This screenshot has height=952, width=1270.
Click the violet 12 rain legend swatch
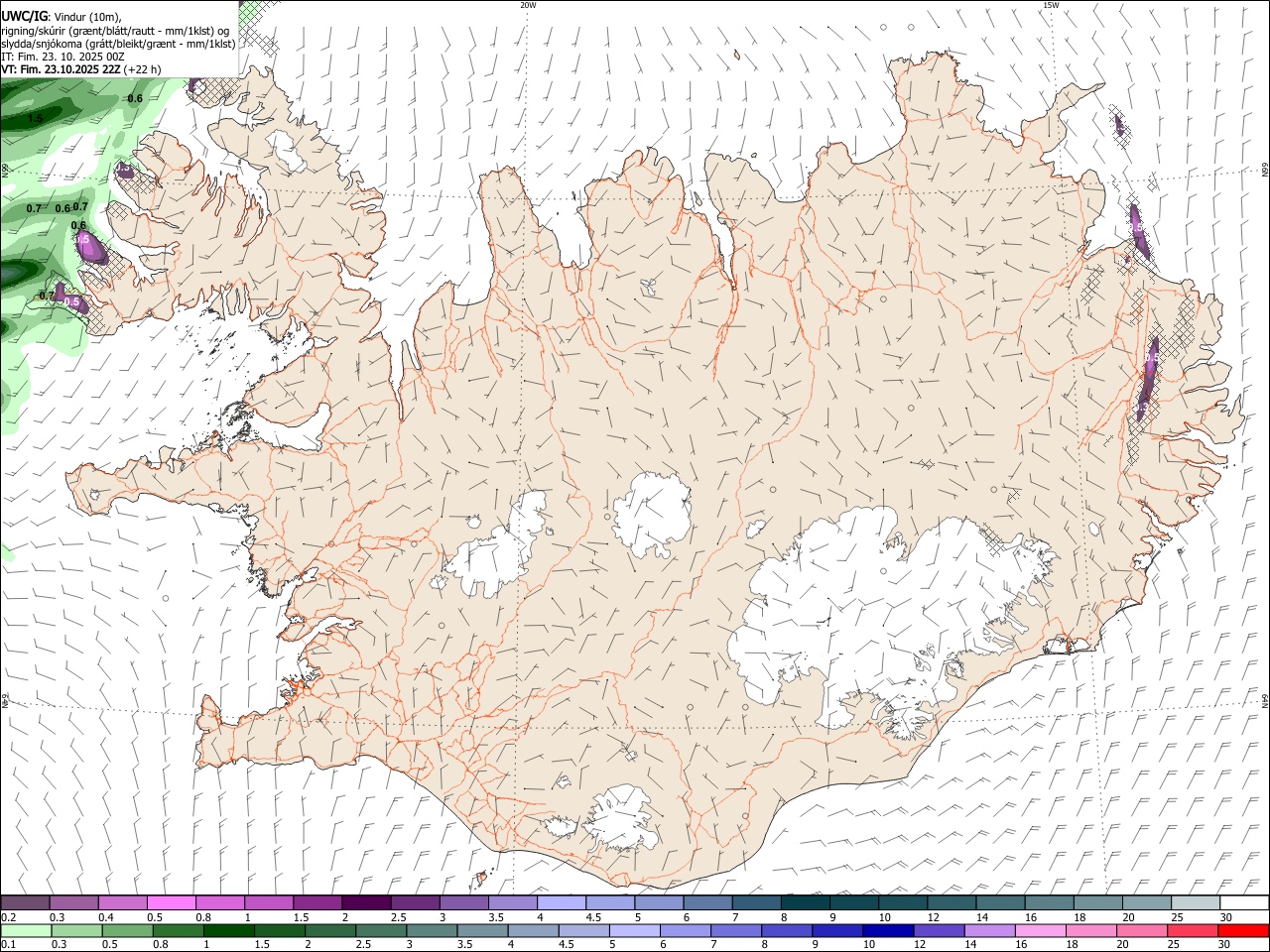tap(938, 931)
